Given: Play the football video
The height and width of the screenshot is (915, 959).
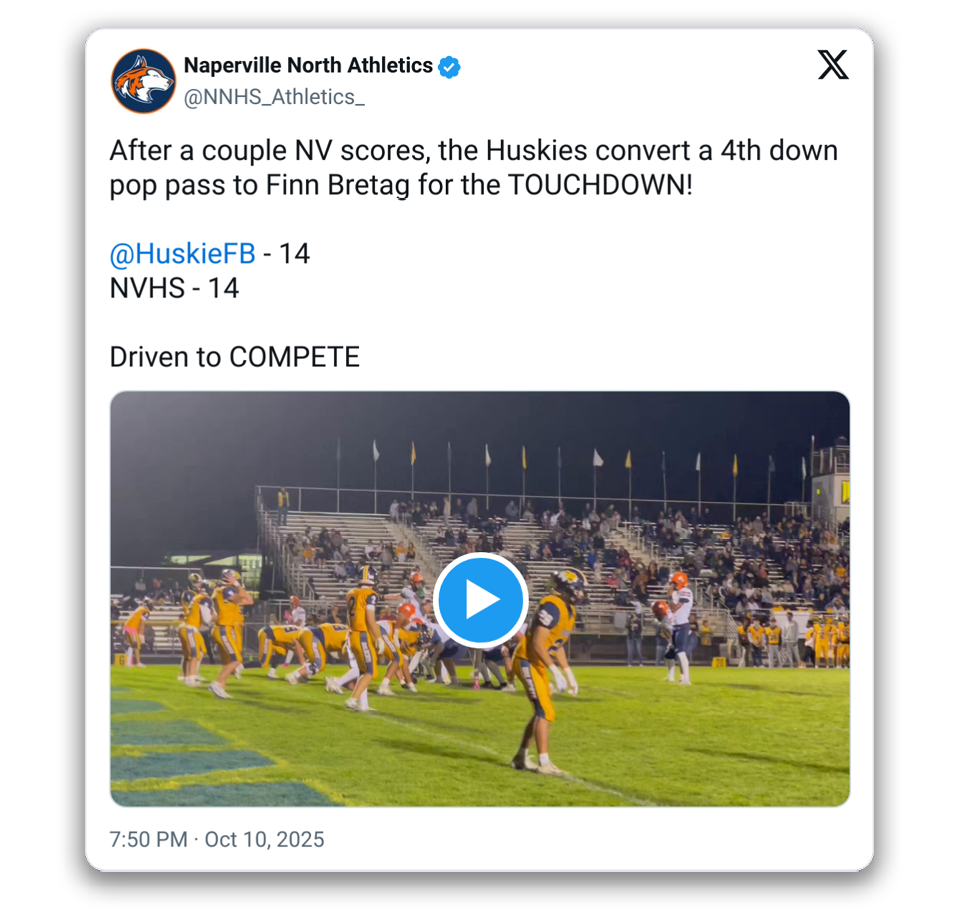Looking at the screenshot, I should point(480,600).
